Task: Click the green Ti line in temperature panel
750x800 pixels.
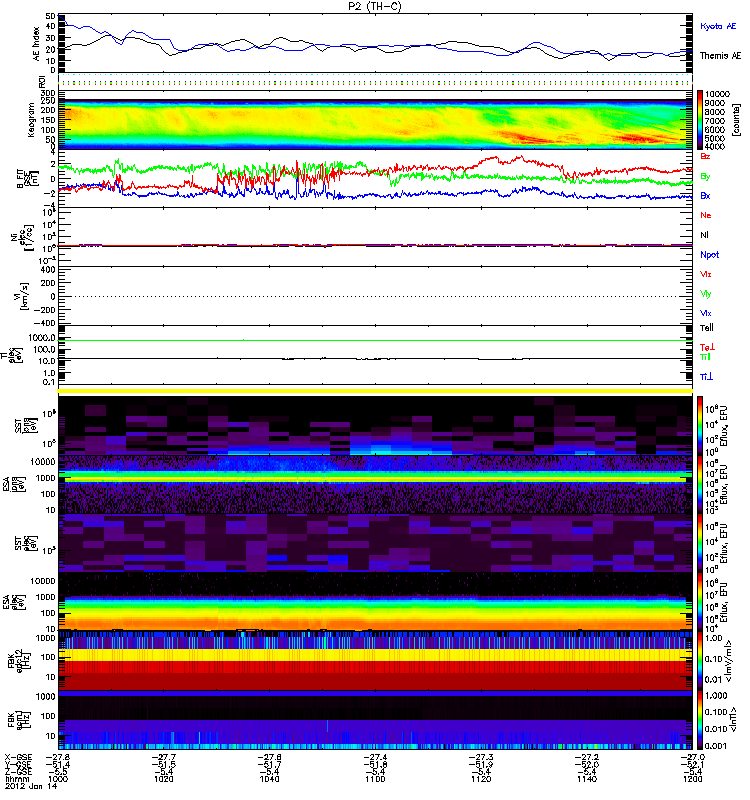Action: [x=375, y=340]
